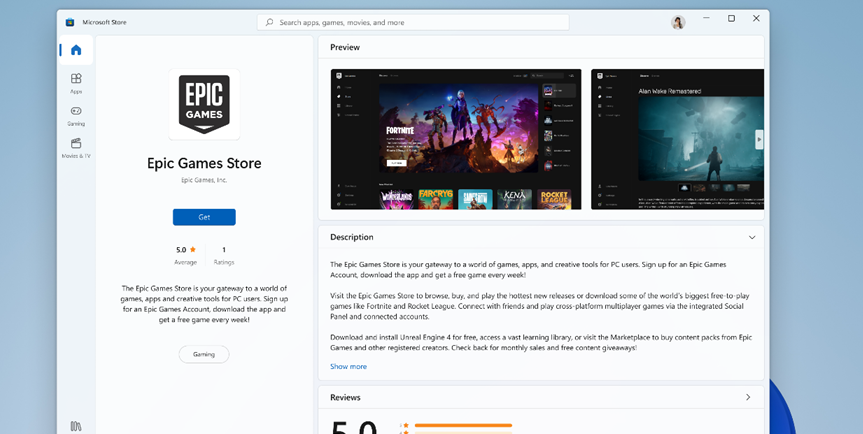Click the Reviews heading text
This screenshot has width=863, height=434.
tap(346, 397)
